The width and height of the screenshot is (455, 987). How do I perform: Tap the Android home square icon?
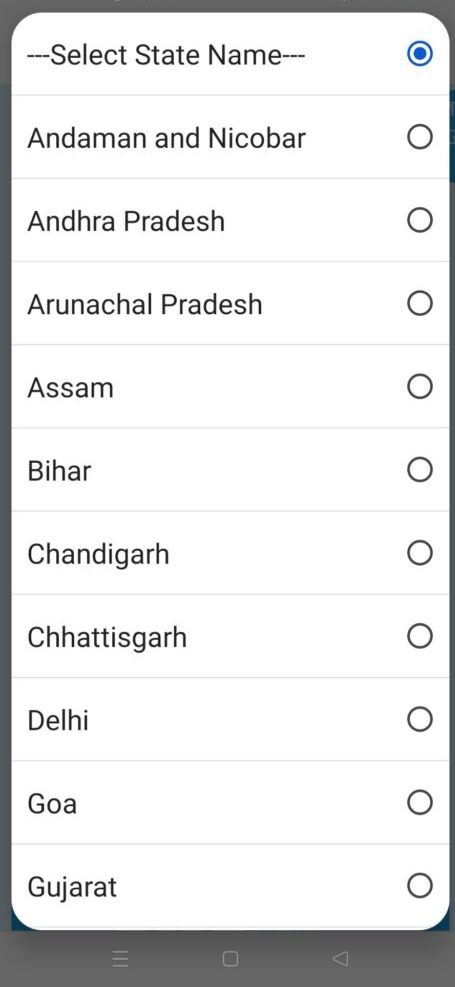point(230,959)
